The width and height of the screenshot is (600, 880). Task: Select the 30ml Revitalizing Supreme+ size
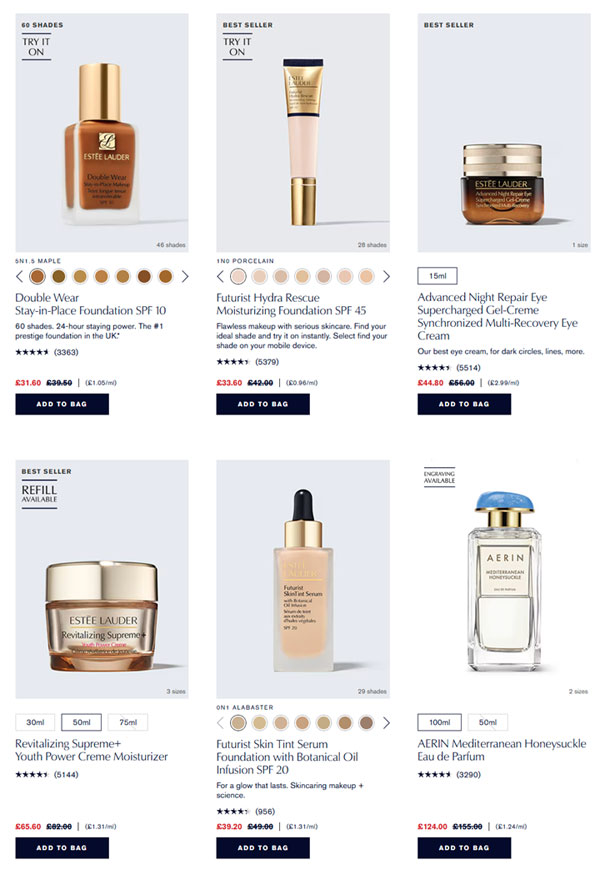tap(35, 722)
